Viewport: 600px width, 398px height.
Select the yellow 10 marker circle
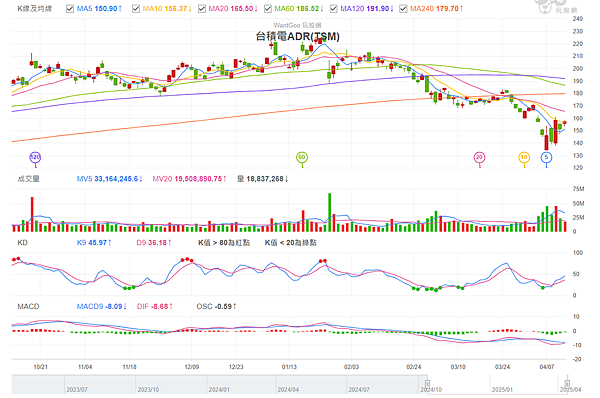point(524,157)
